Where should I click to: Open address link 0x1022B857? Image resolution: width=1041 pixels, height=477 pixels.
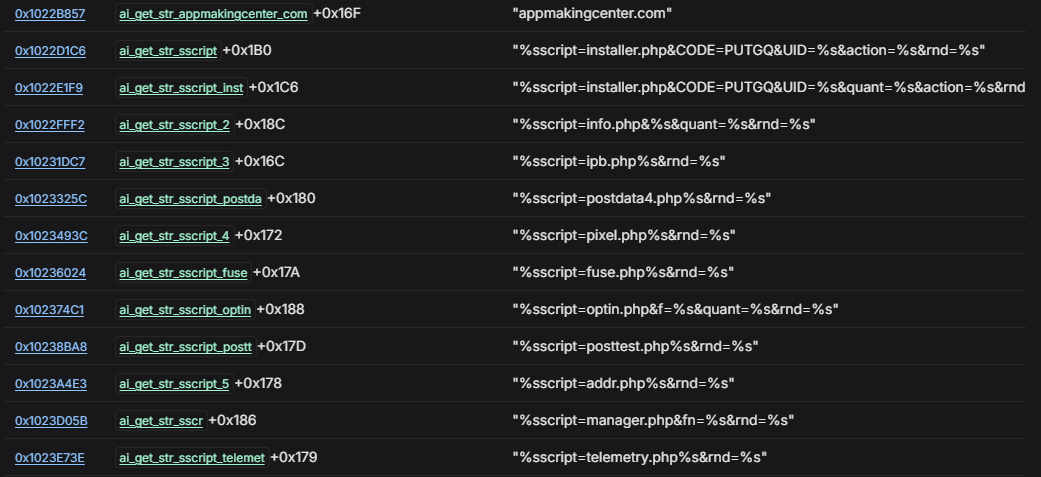tap(50, 14)
